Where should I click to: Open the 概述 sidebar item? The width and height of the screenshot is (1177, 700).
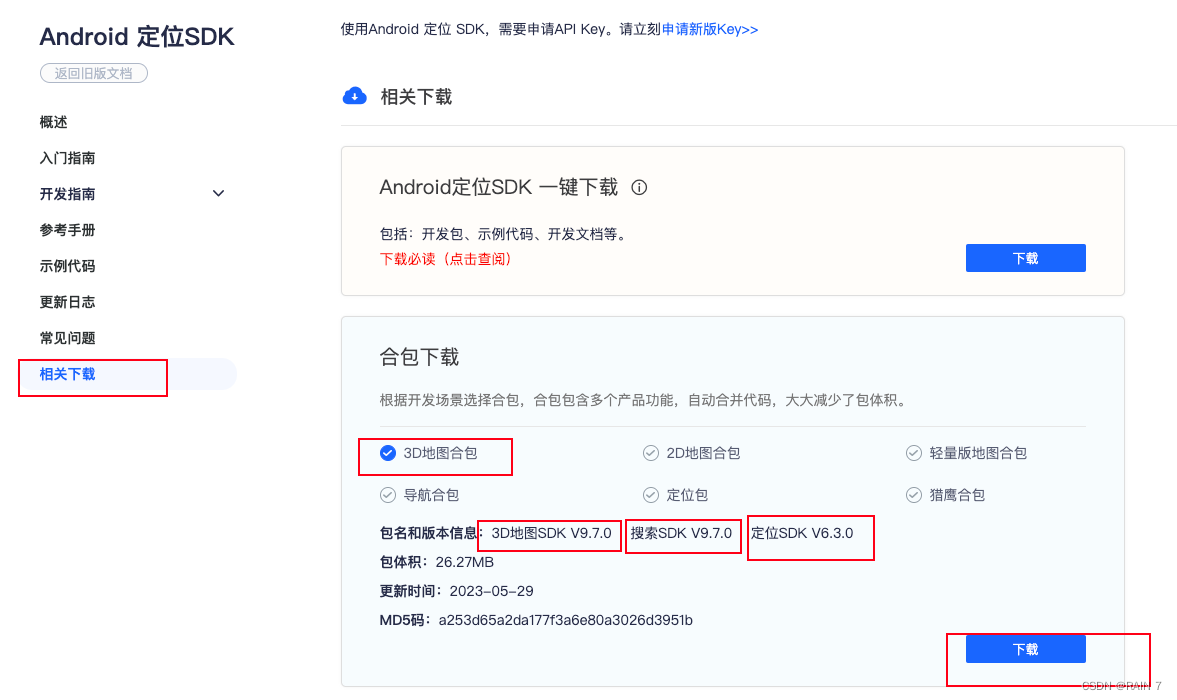tap(53, 122)
